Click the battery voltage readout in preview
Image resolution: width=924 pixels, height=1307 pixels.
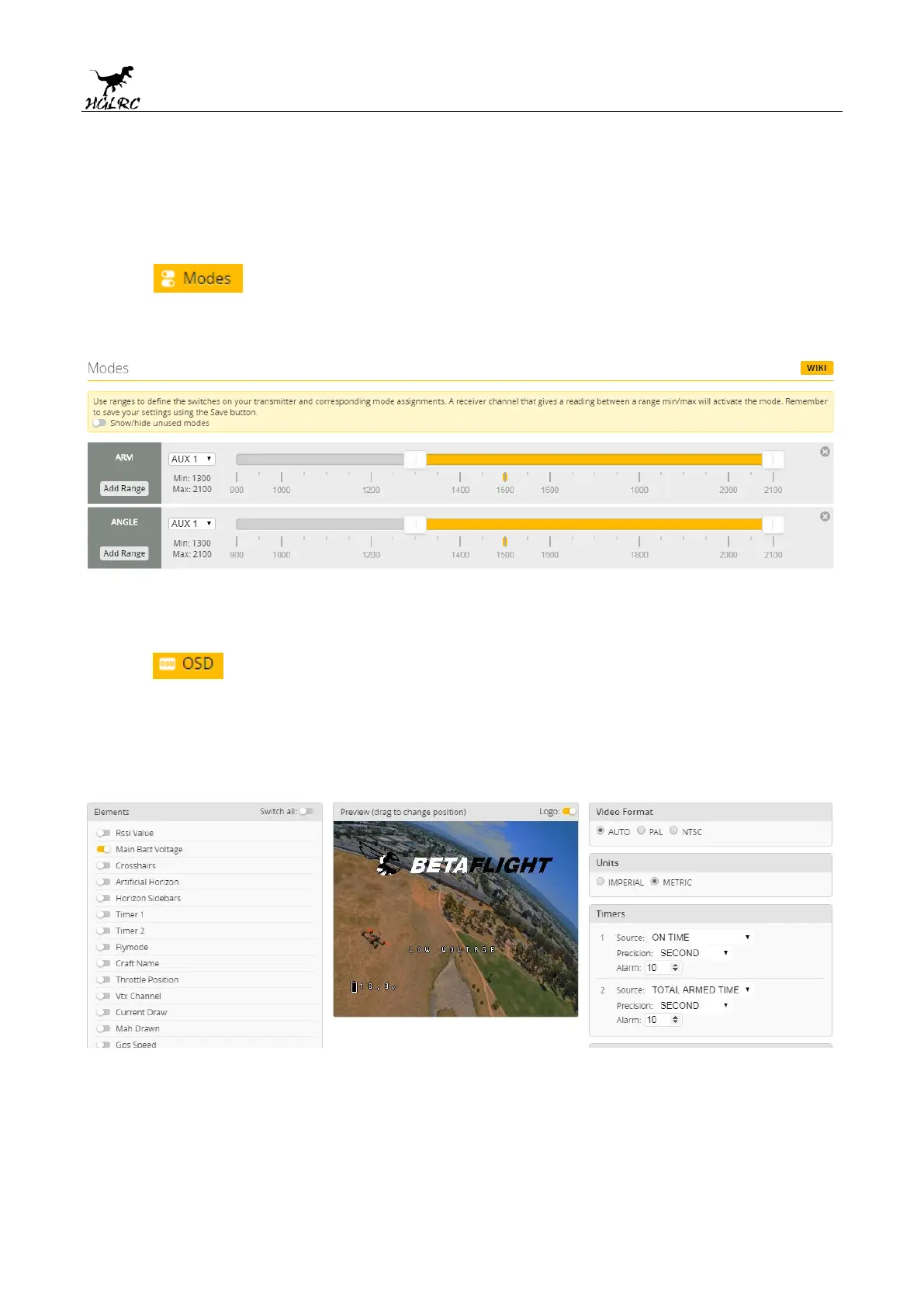tap(374, 987)
